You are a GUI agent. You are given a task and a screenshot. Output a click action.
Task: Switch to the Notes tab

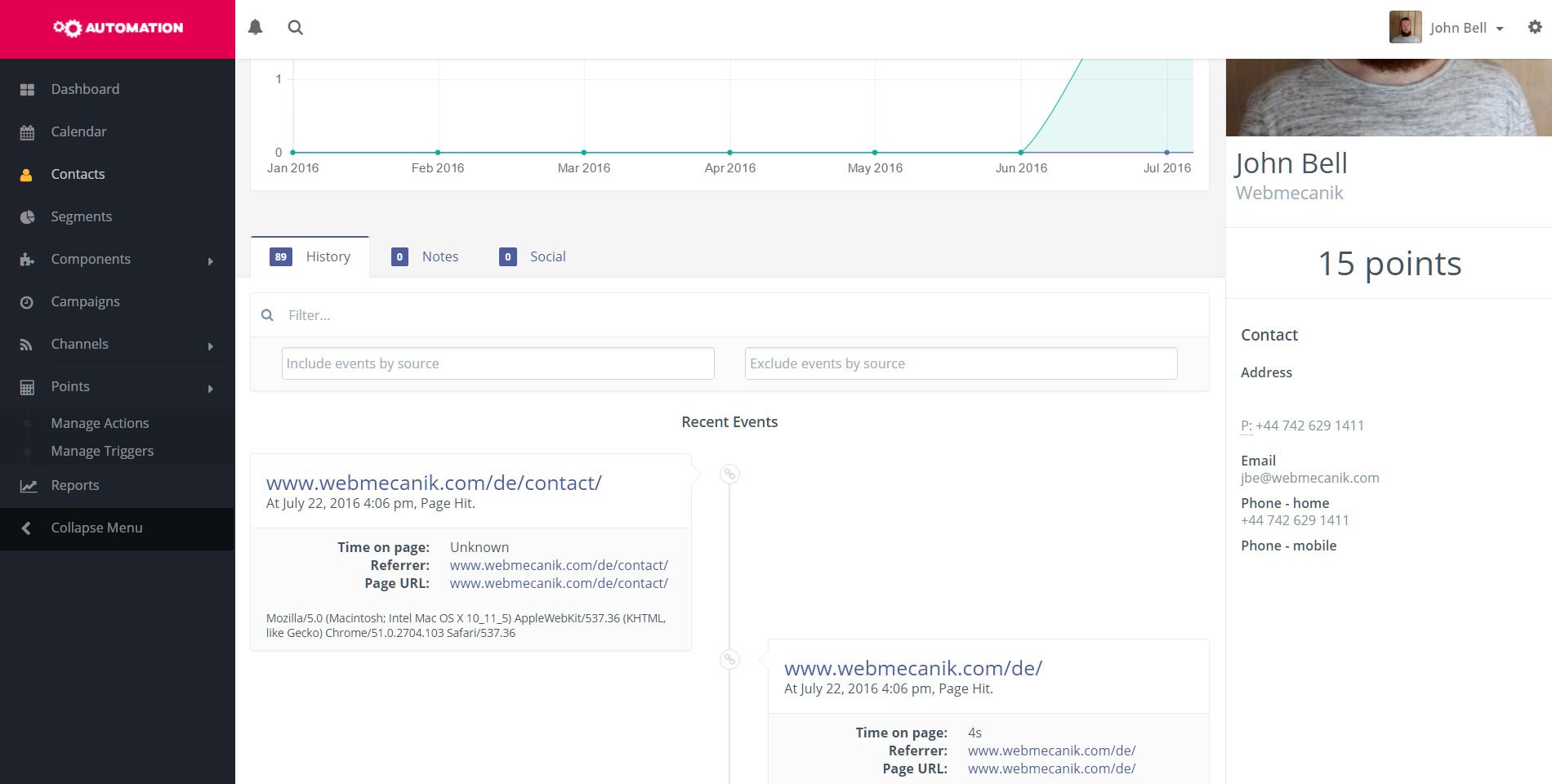[x=425, y=256]
